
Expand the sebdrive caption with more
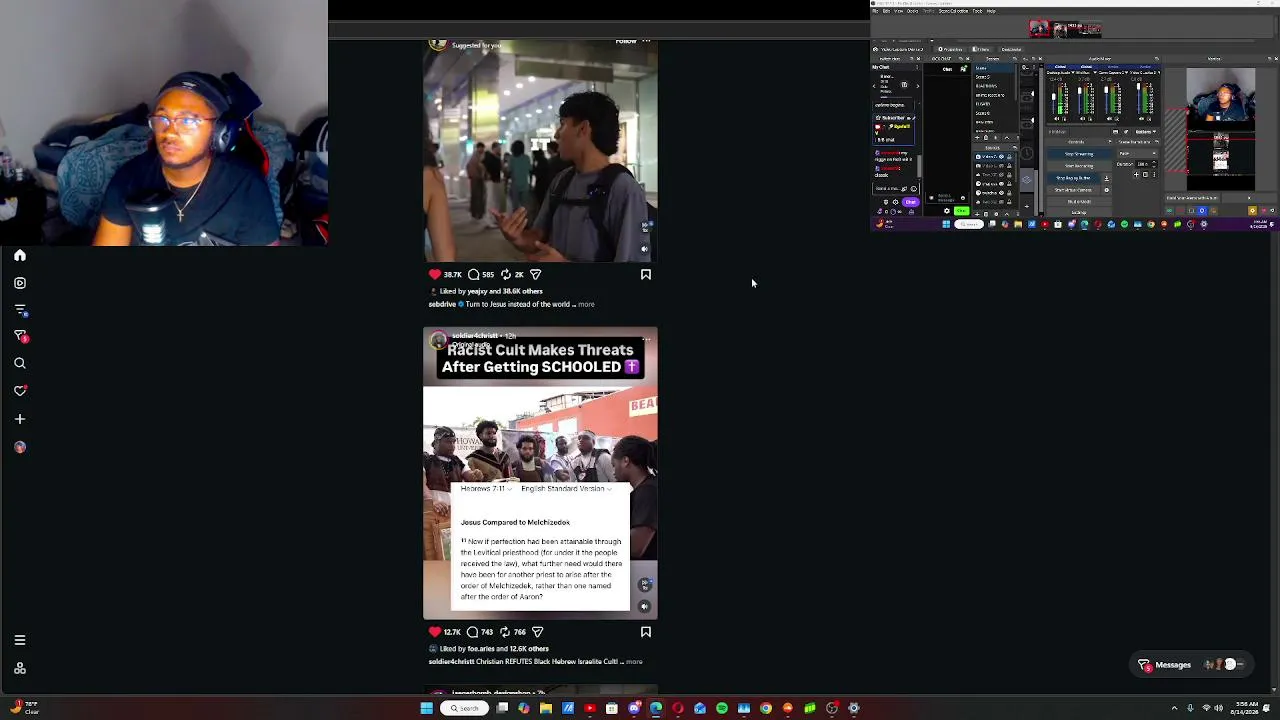pyautogui.click(x=586, y=304)
